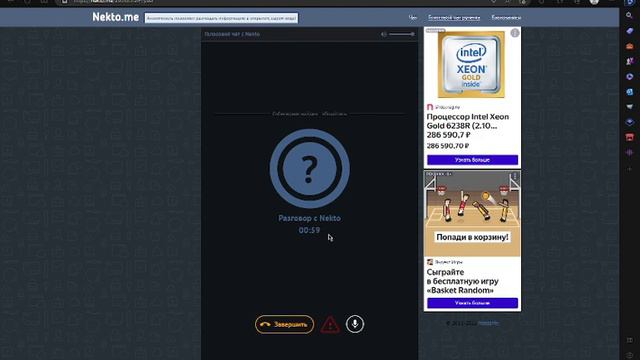Open the blue drop icon in browser sidebar
The image size is (640, 360).
pos(629,122)
